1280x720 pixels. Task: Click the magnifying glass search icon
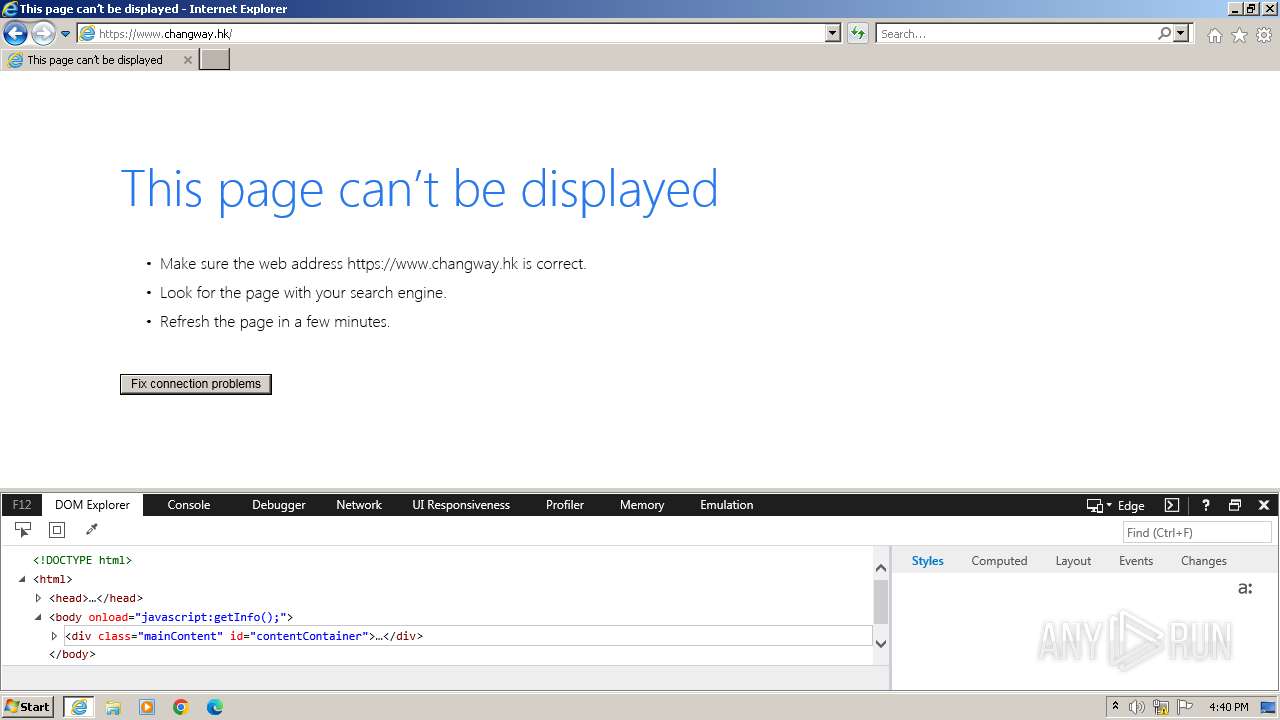click(x=1164, y=33)
